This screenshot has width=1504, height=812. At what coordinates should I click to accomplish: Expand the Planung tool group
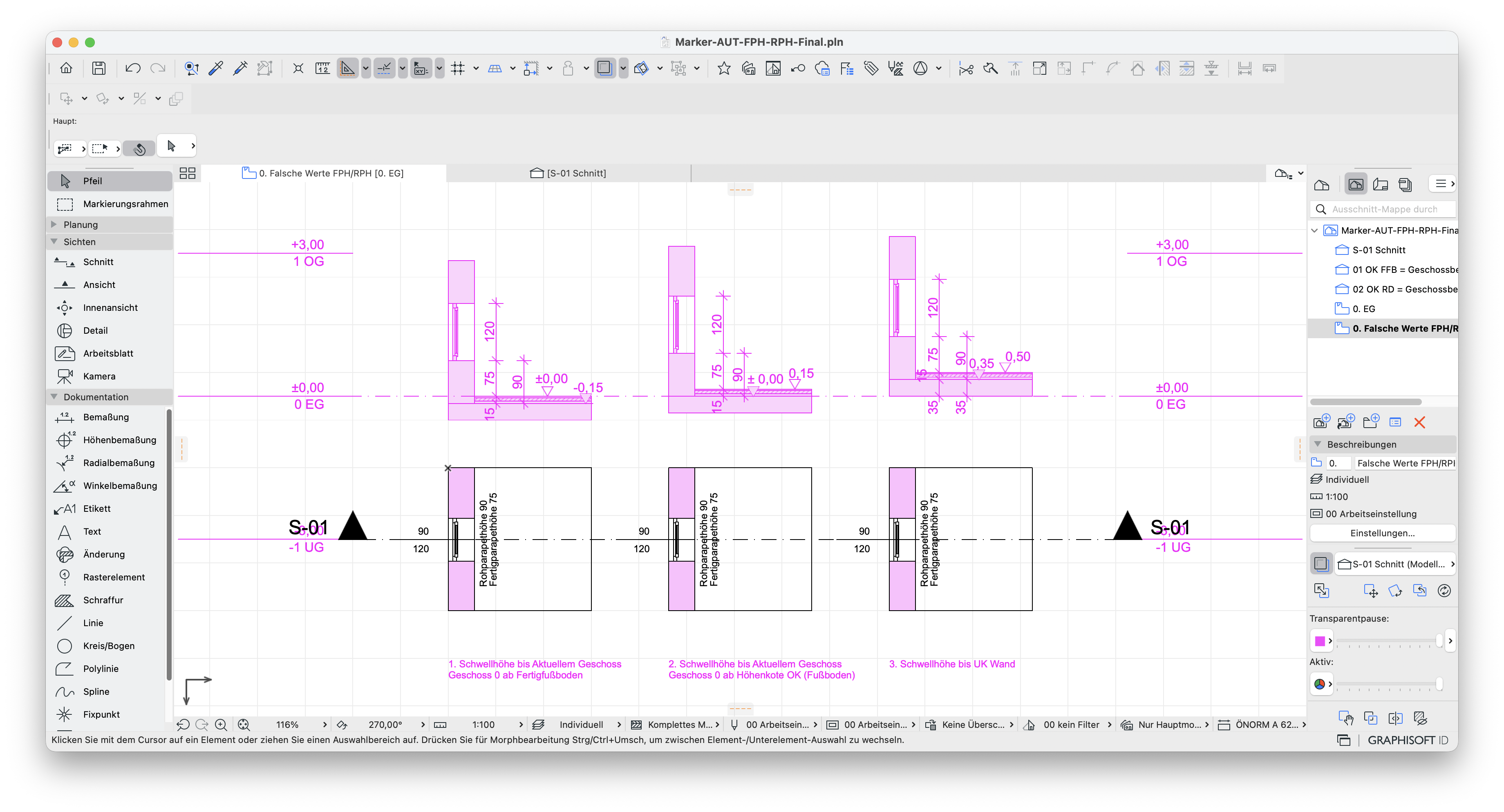(54, 225)
